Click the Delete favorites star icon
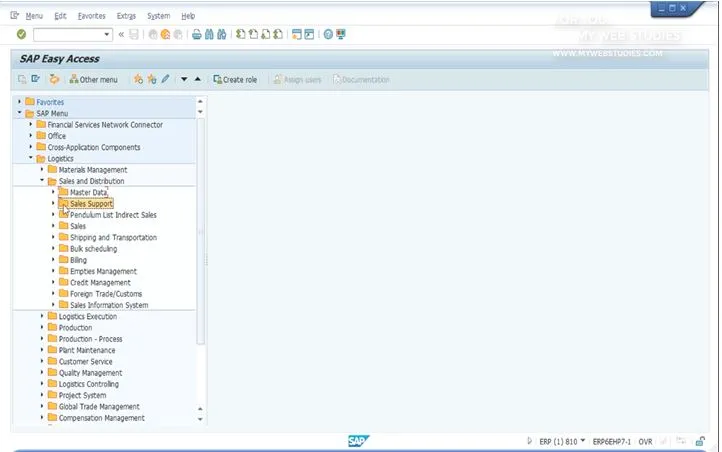Screen dimensions: 722x452 coord(152,79)
